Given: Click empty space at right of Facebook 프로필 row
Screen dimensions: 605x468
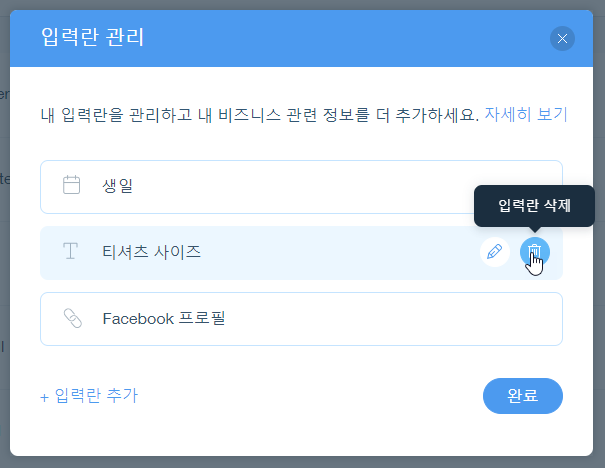Looking at the screenshot, I should point(420,319).
